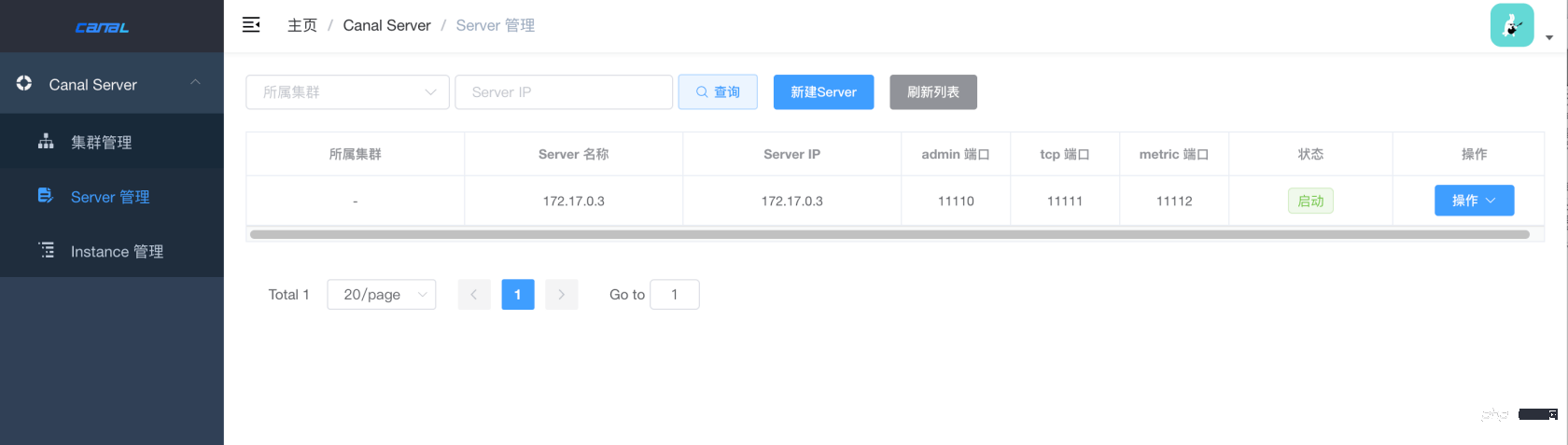Click Canal Server breadcrumb
The image size is (1568, 445).
[x=386, y=25]
